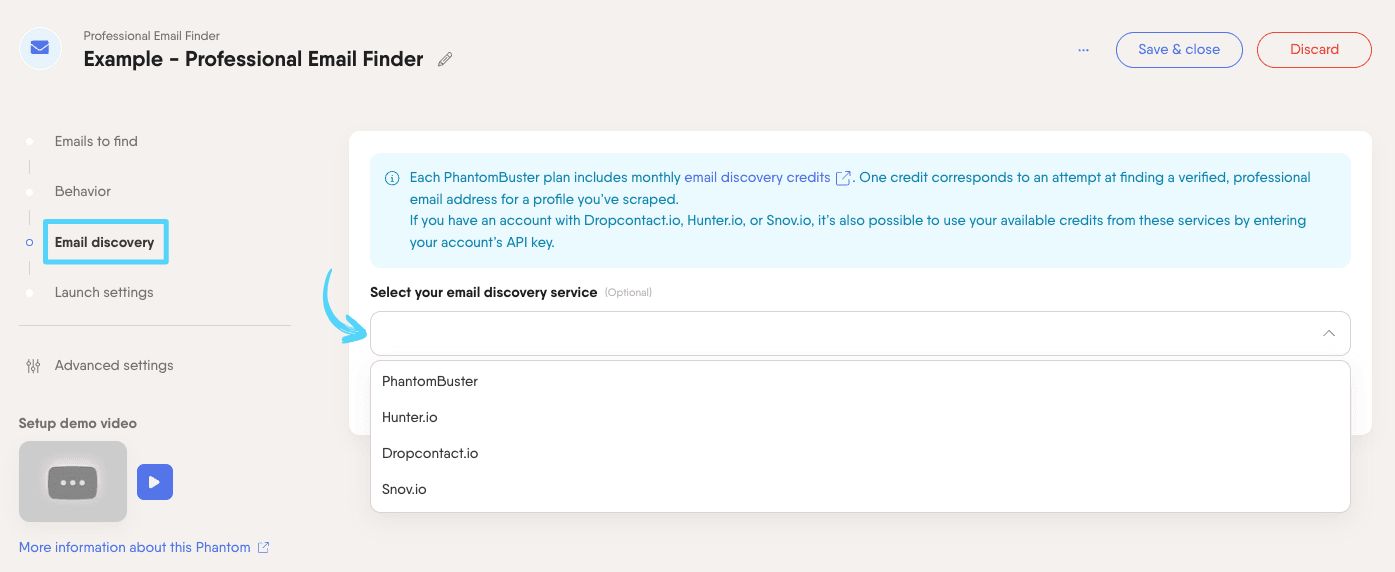1395x572 pixels.
Task: Click the Advanced settings sliders icon
Action: (x=33, y=366)
